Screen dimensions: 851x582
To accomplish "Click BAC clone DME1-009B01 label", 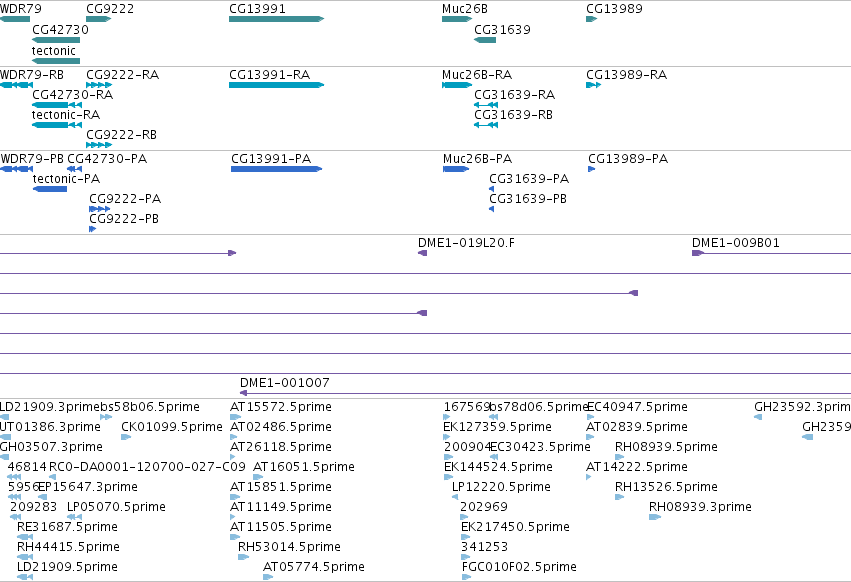I will pyautogui.click(x=735, y=243).
